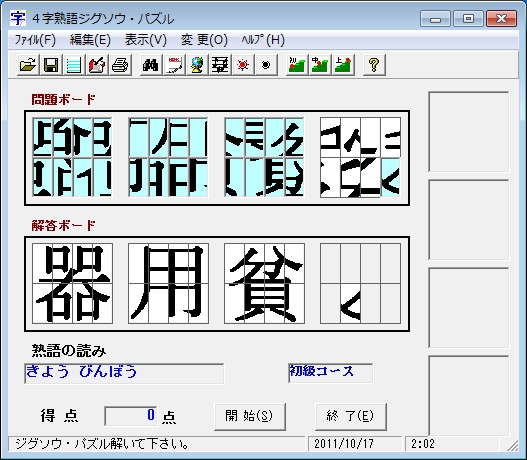527x460 pixels.
Task: Click the black kanji character toolbar icon
Action: (220, 65)
